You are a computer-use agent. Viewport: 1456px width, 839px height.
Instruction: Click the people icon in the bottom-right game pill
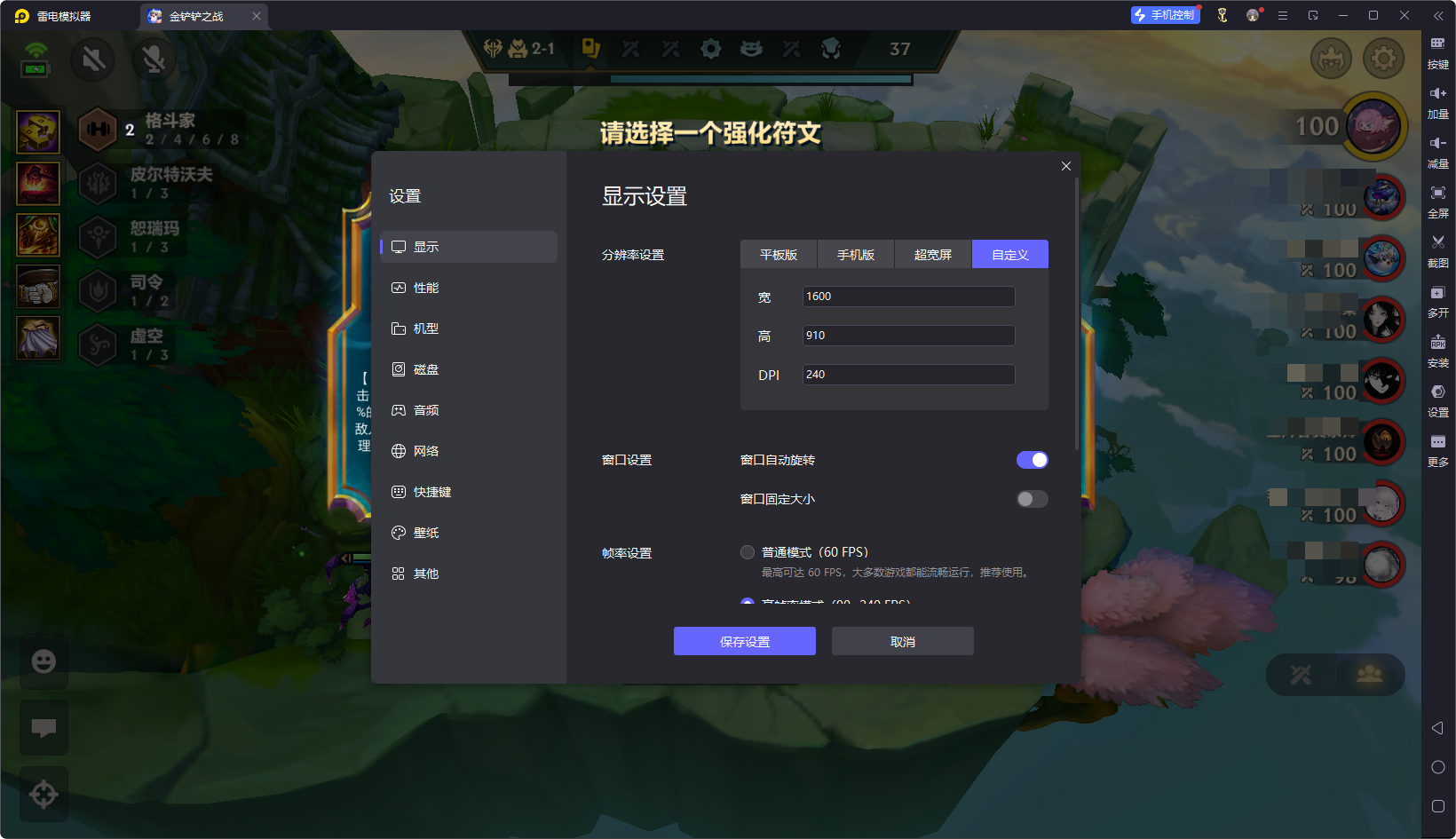1370,674
